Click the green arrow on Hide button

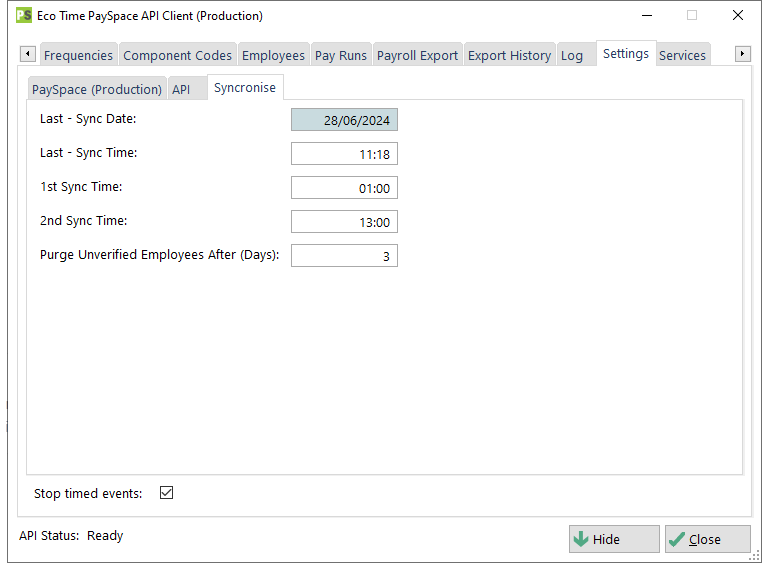(x=581, y=539)
